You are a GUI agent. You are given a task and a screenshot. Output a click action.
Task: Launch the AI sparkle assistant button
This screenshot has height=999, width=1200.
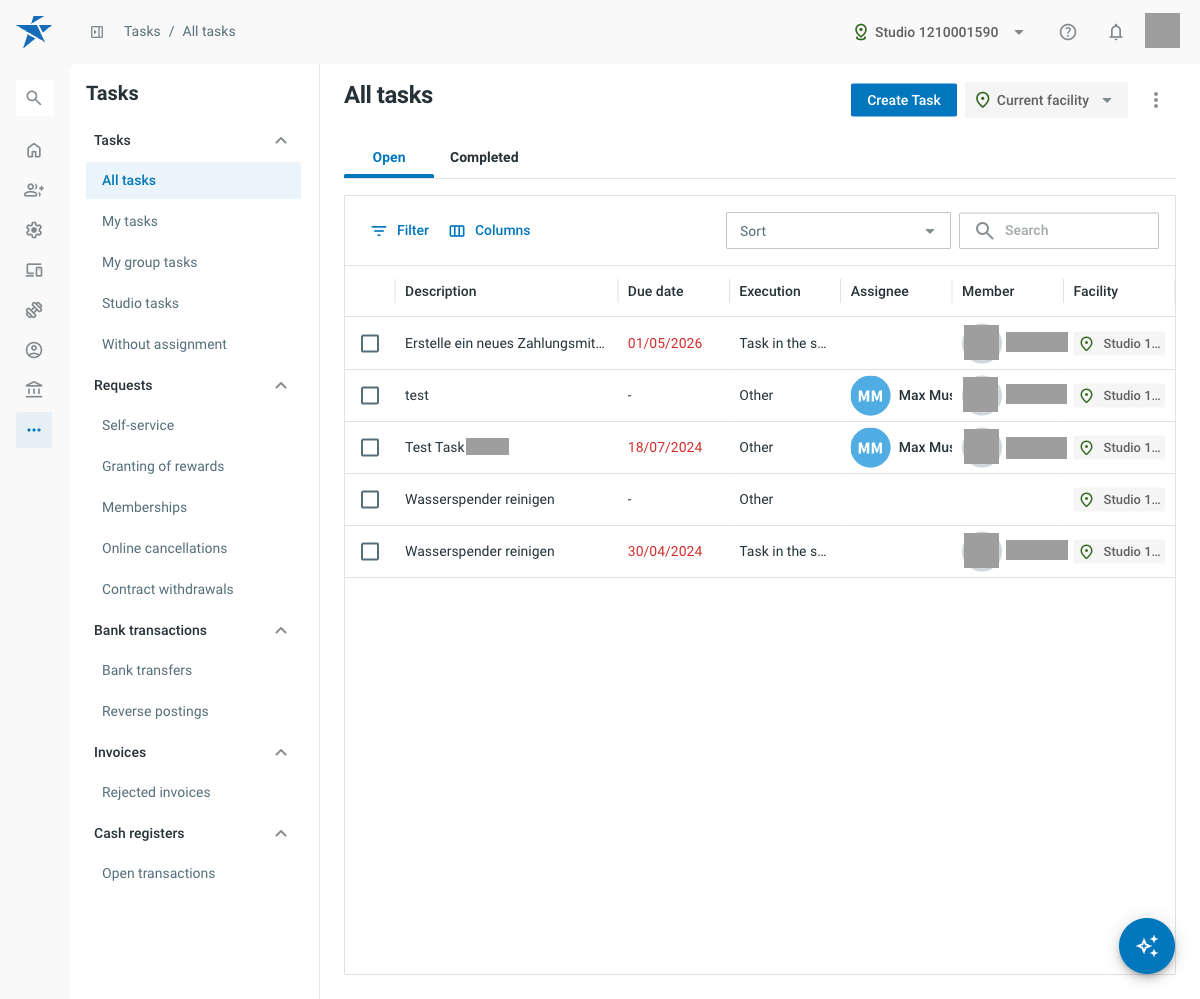point(1147,946)
